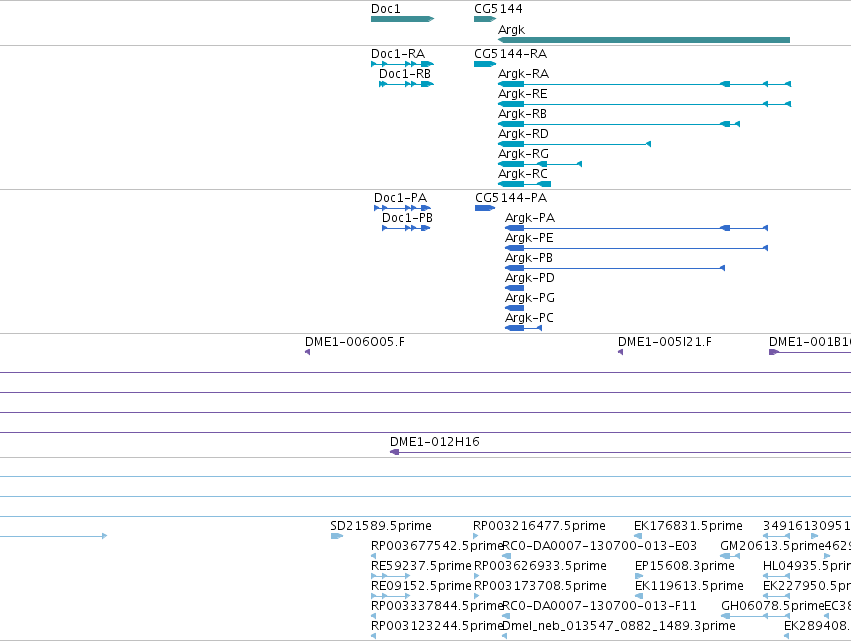Select the DME1-006O05.F arrow marker
Image resolution: width=851 pixels, height=641 pixels.
(x=308, y=352)
